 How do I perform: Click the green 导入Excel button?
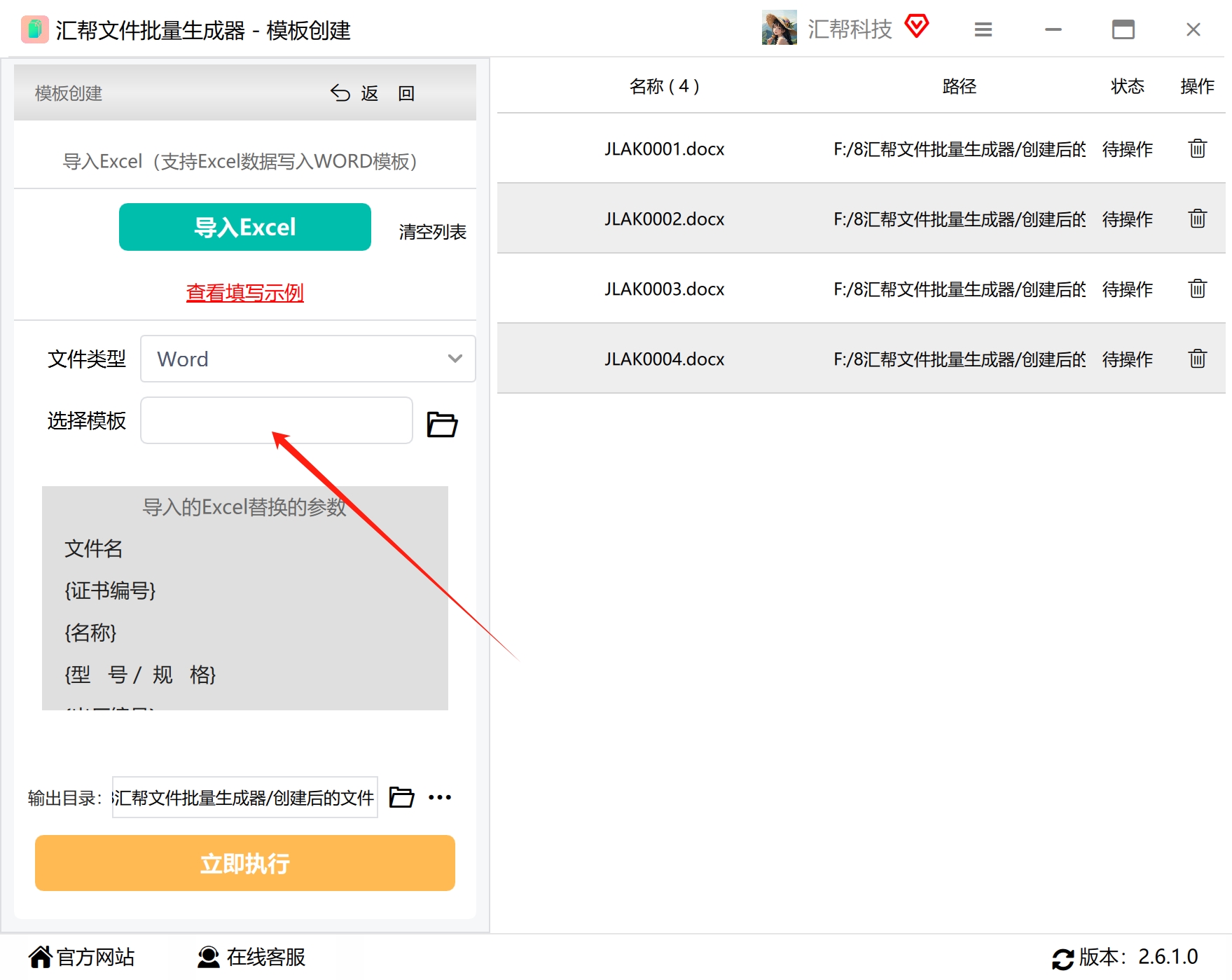(x=245, y=227)
